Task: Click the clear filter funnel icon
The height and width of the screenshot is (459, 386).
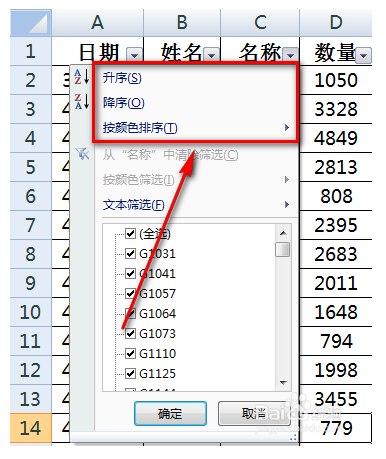Action: [x=82, y=154]
